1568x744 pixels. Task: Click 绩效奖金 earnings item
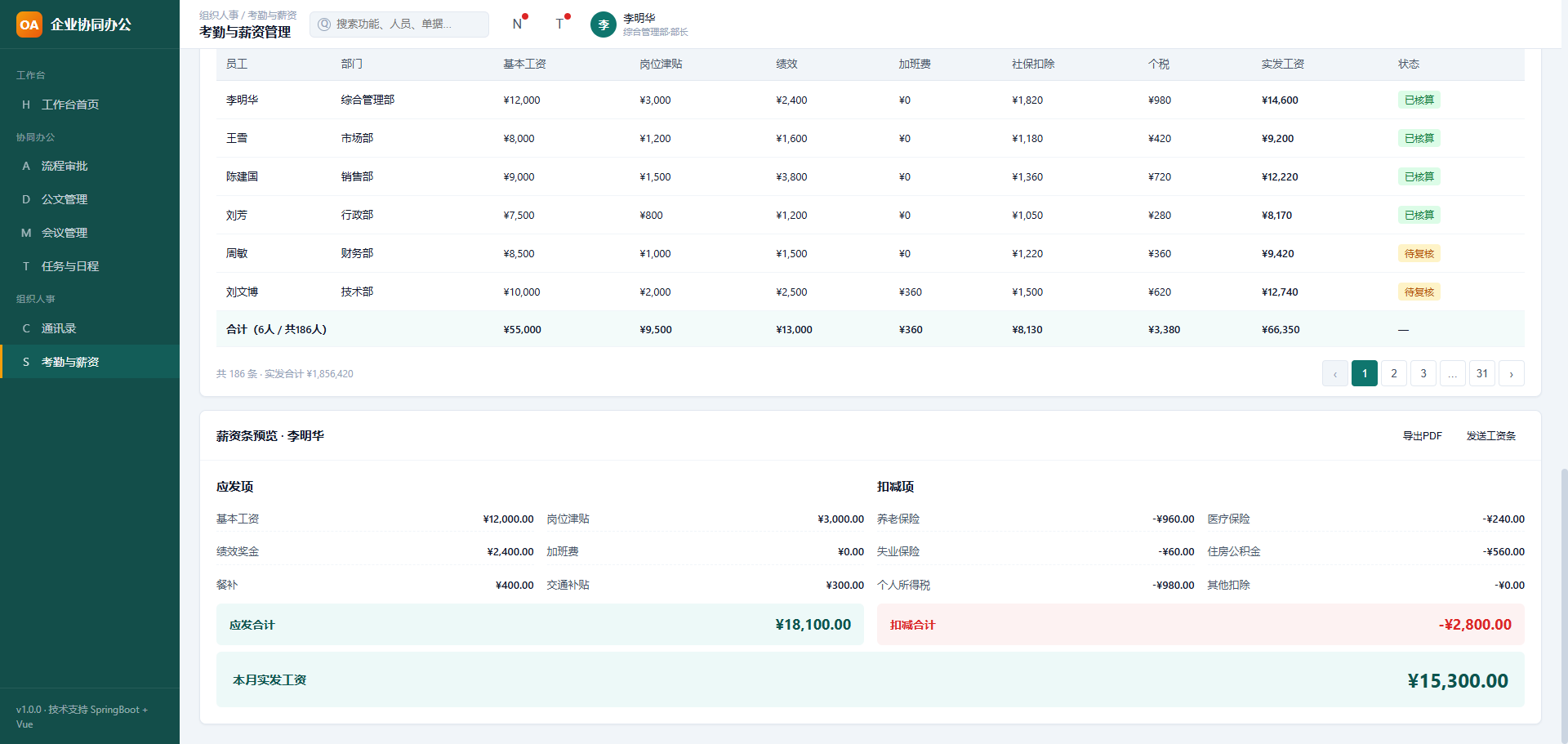(x=375, y=552)
